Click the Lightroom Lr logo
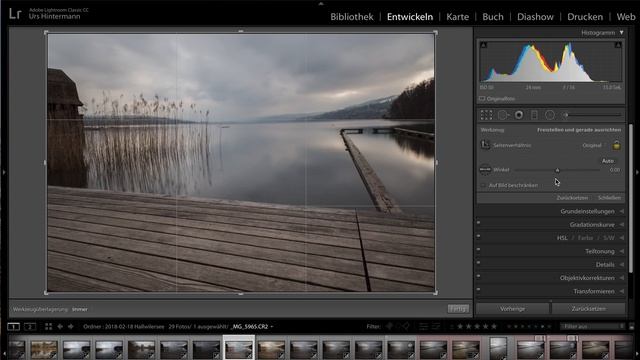Image resolution: width=640 pixels, height=360 pixels. 15,14
